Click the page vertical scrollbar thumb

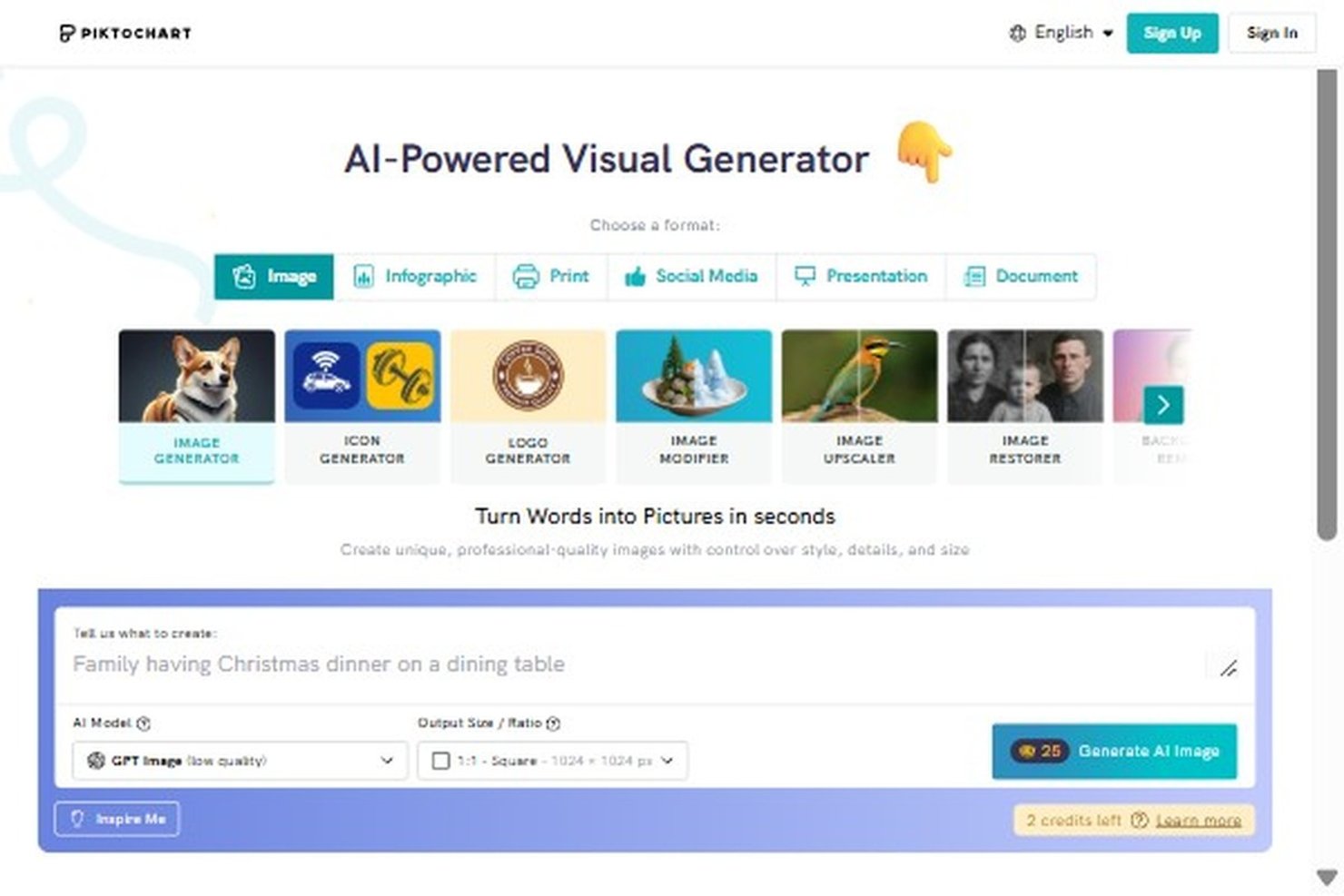(1327, 304)
